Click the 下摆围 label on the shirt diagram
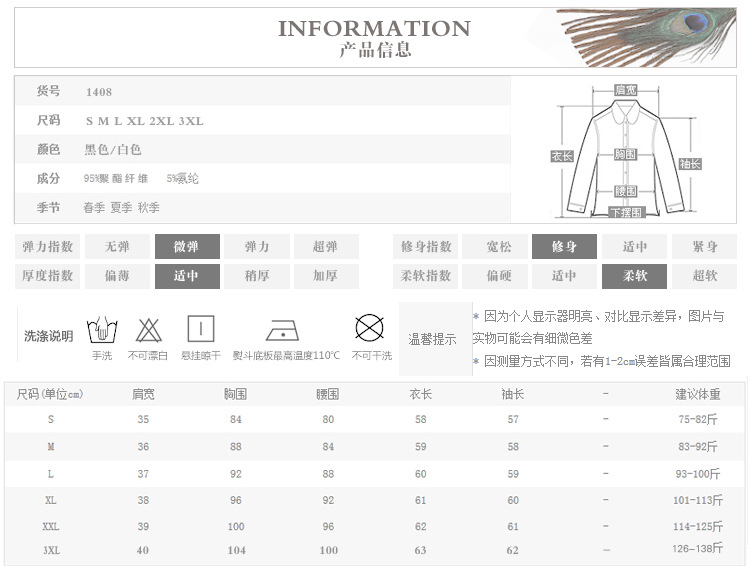Image resolution: width=750 pixels, height=566 pixels. tap(627, 212)
